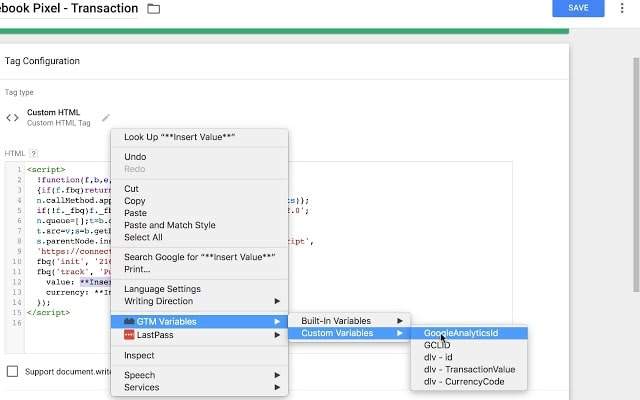The width and height of the screenshot is (640, 400).
Task: Open the three-dot more options menu
Action: 622,8
